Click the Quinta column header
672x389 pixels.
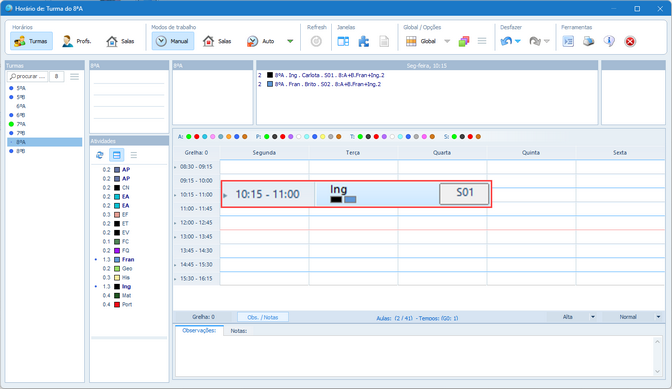(x=531, y=153)
